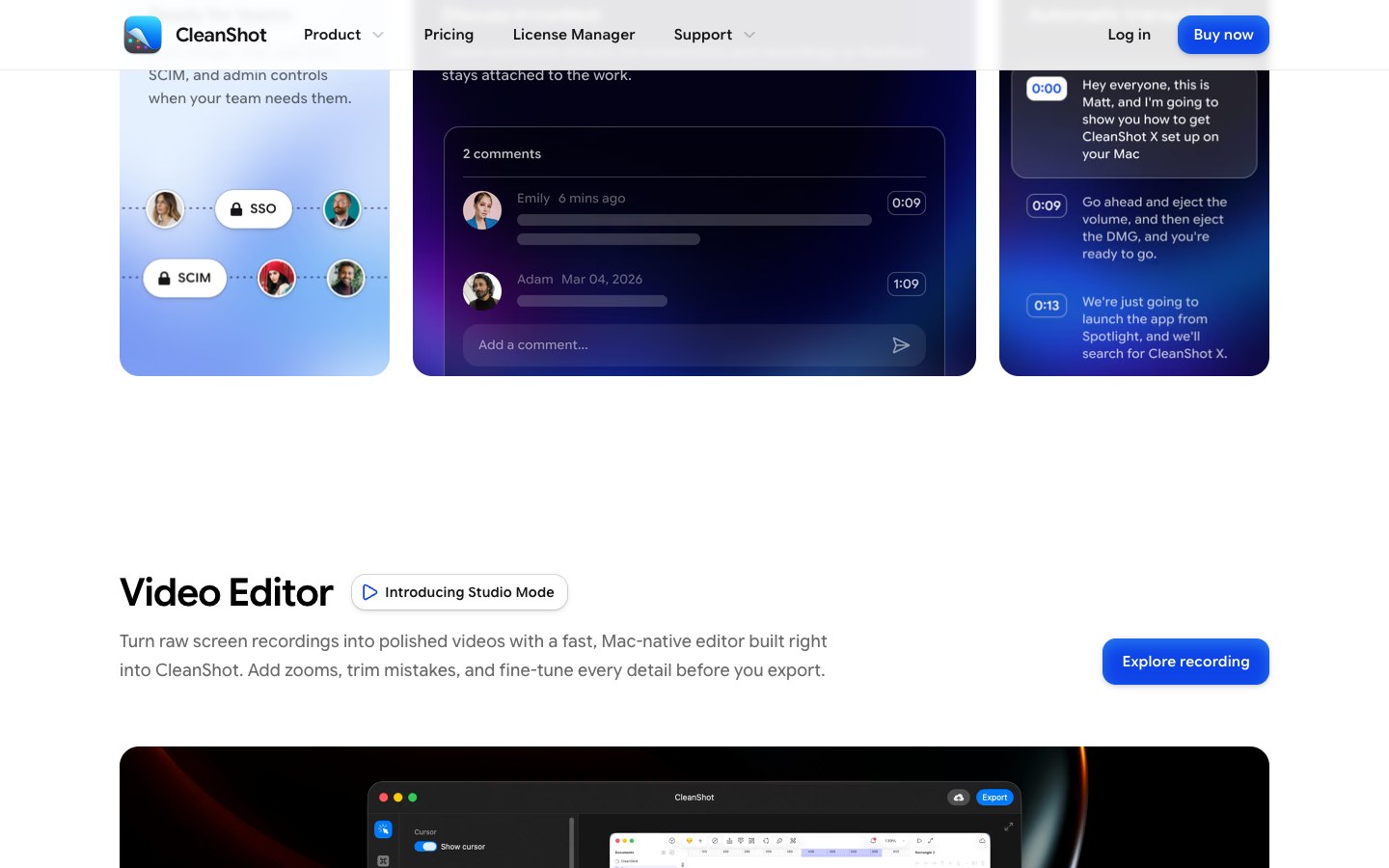This screenshot has height=868, width=1389.
Task: Click the 'Cursor' section label in editor
Action: (x=425, y=831)
